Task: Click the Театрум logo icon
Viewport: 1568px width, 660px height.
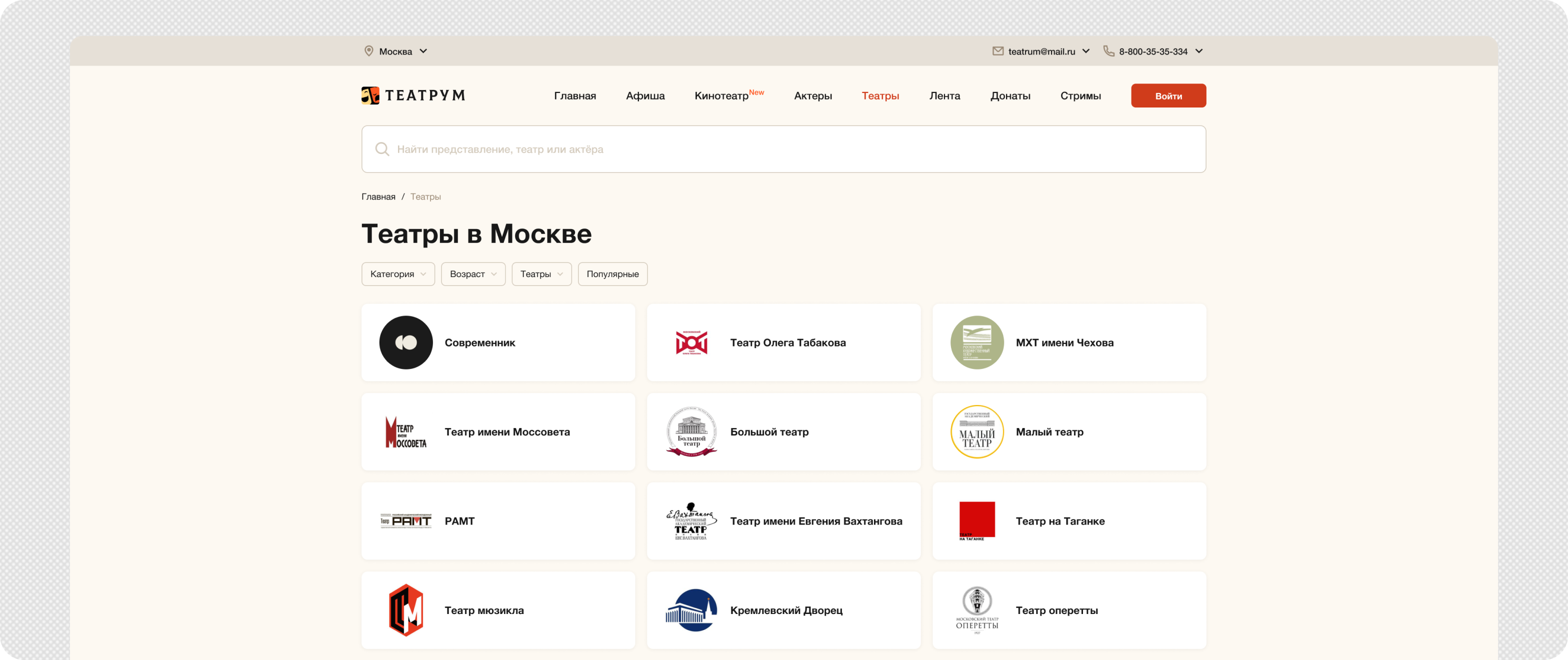Action: pyautogui.click(x=370, y=95)
